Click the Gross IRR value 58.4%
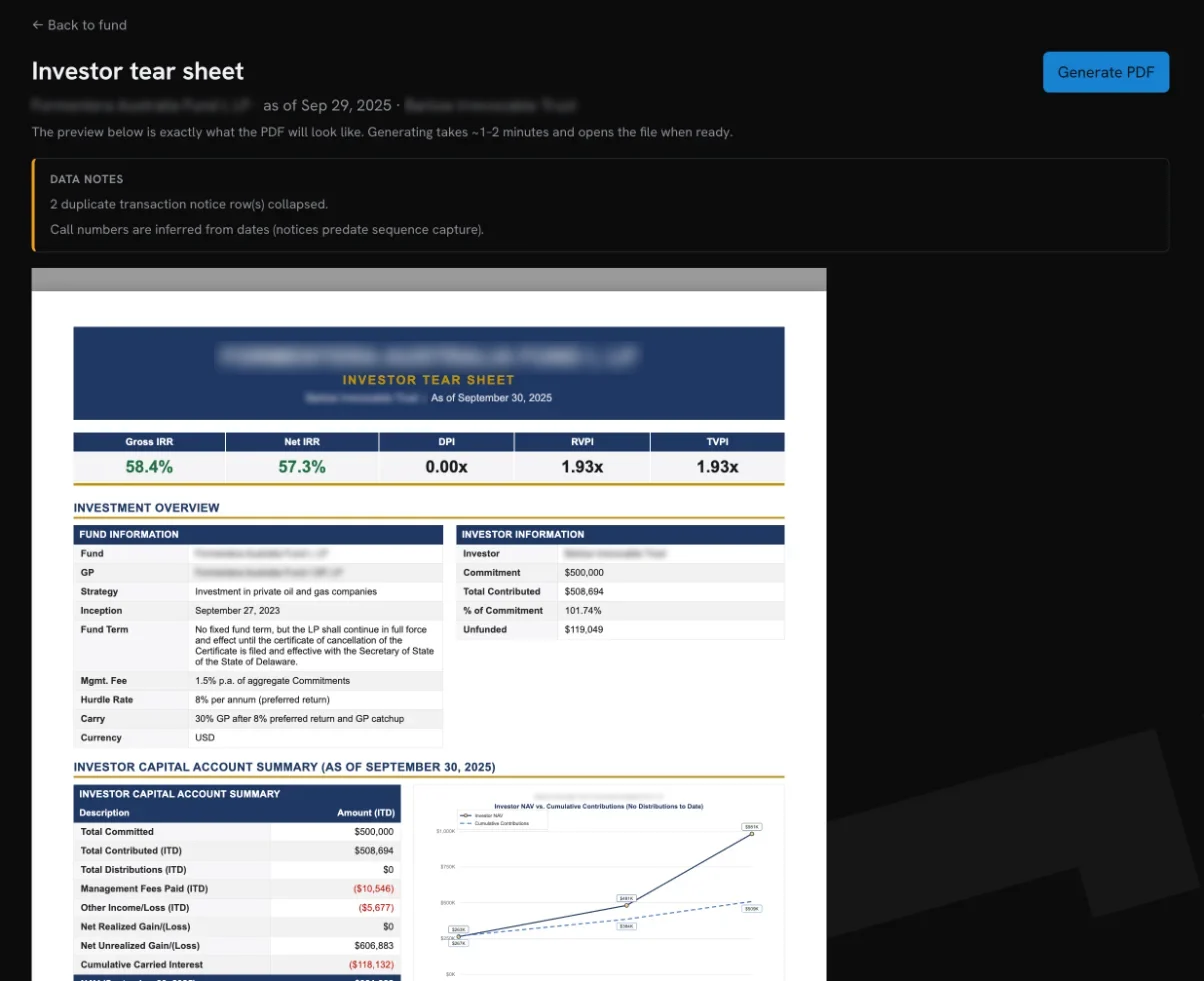Screen dimensions: 1204x981 point(149,467)
